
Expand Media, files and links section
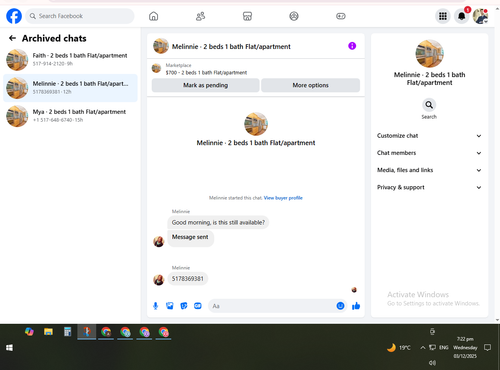[429, 170]
